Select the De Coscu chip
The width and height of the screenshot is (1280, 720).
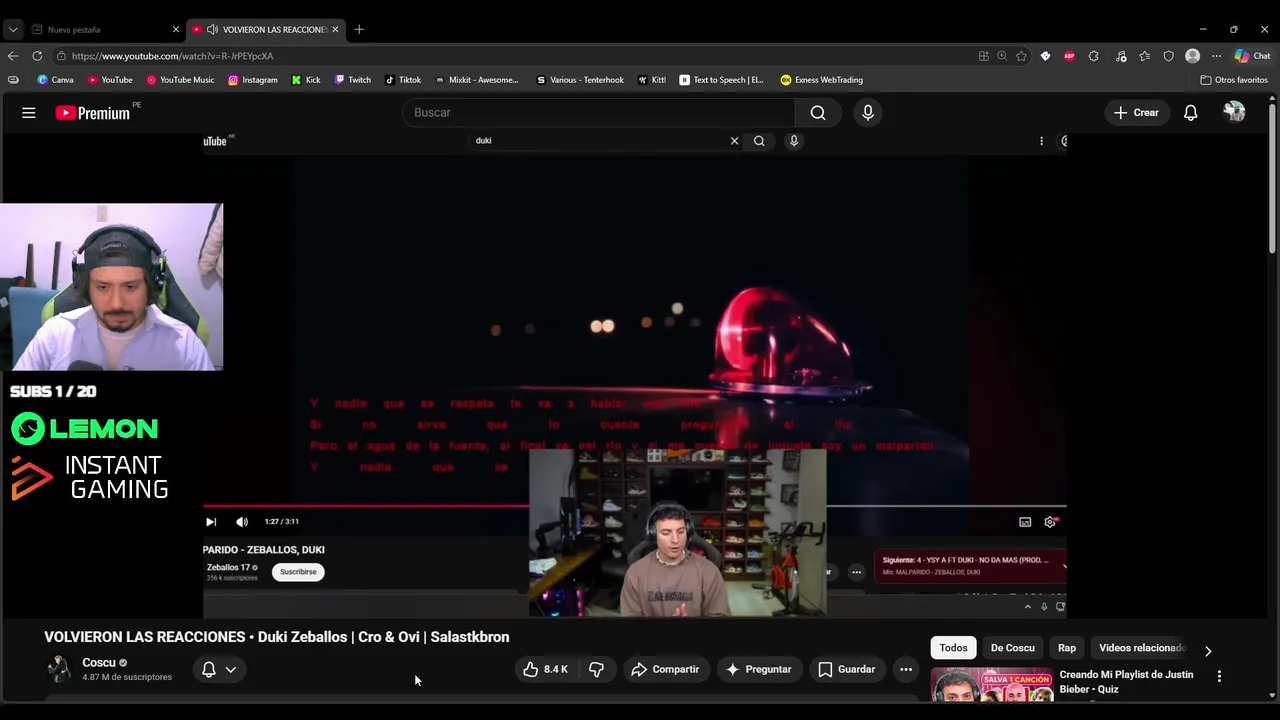pos(1012,648)
